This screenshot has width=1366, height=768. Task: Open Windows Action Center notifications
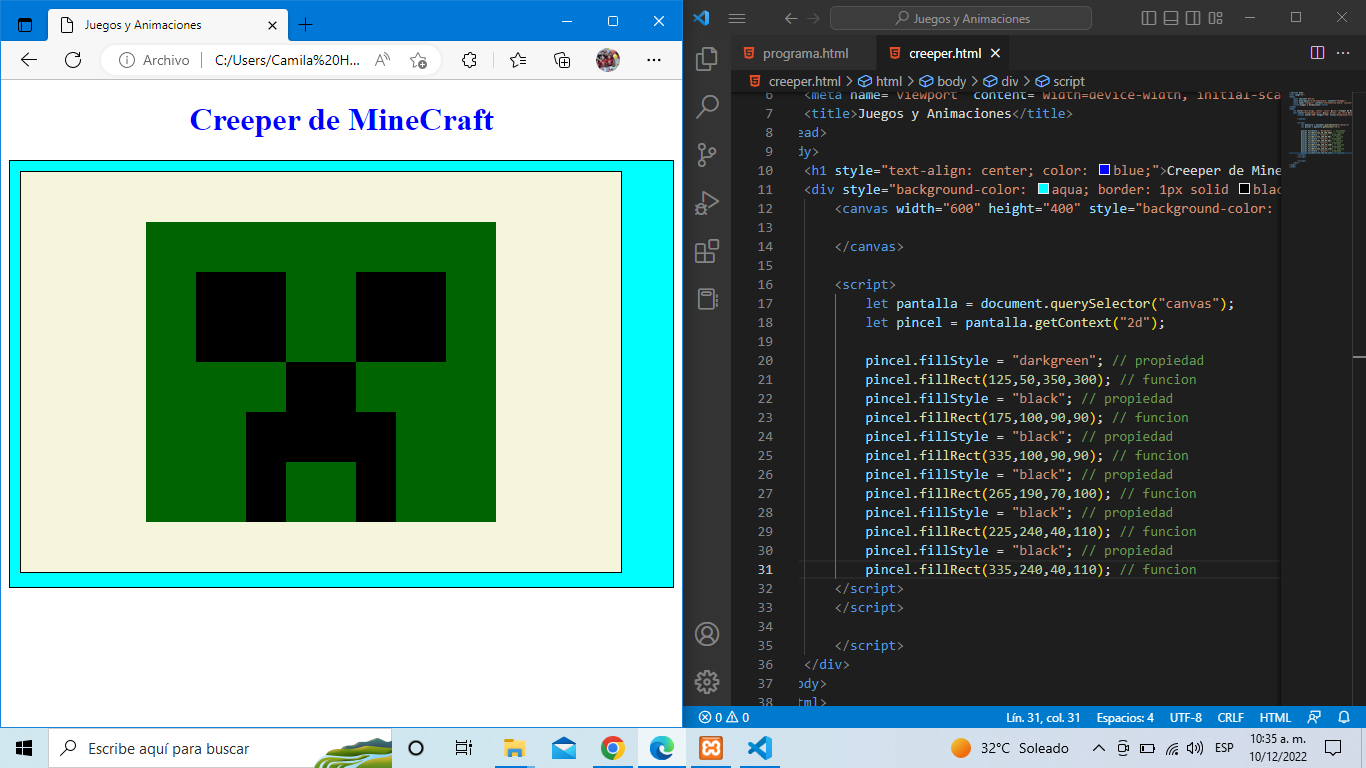tap(1331, 748)
